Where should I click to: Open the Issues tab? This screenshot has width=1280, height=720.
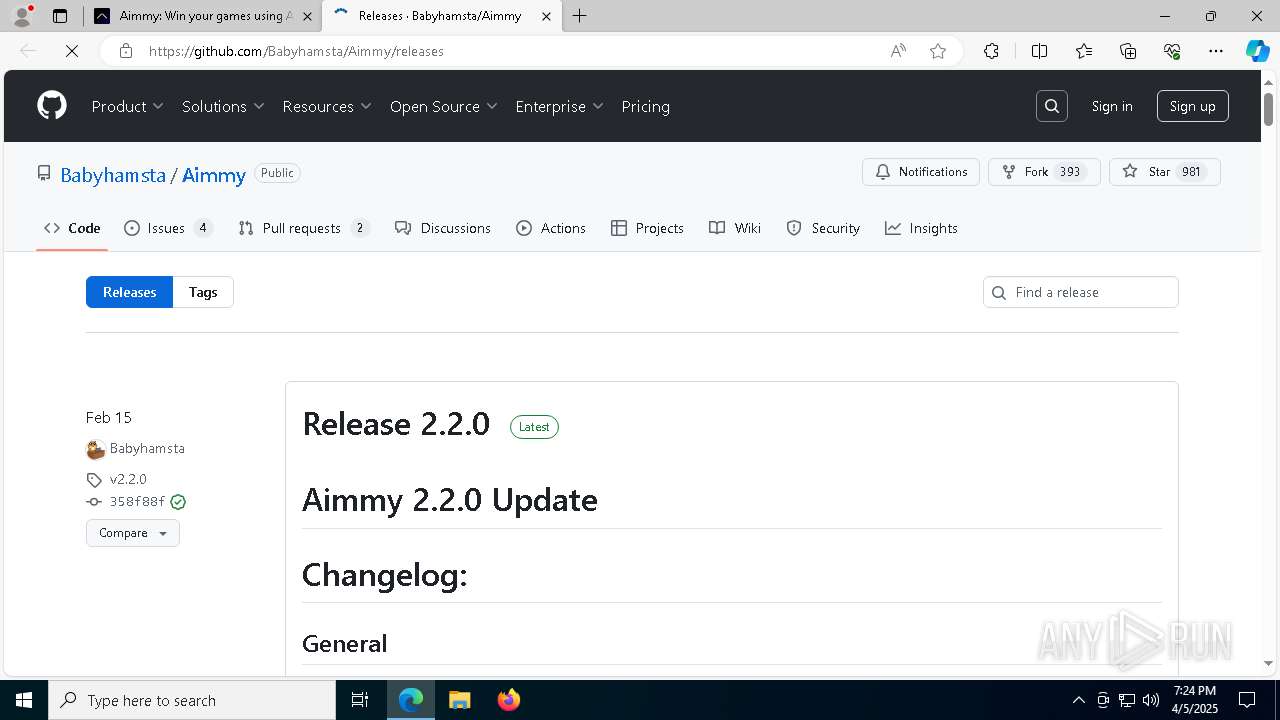pos(168,228)
